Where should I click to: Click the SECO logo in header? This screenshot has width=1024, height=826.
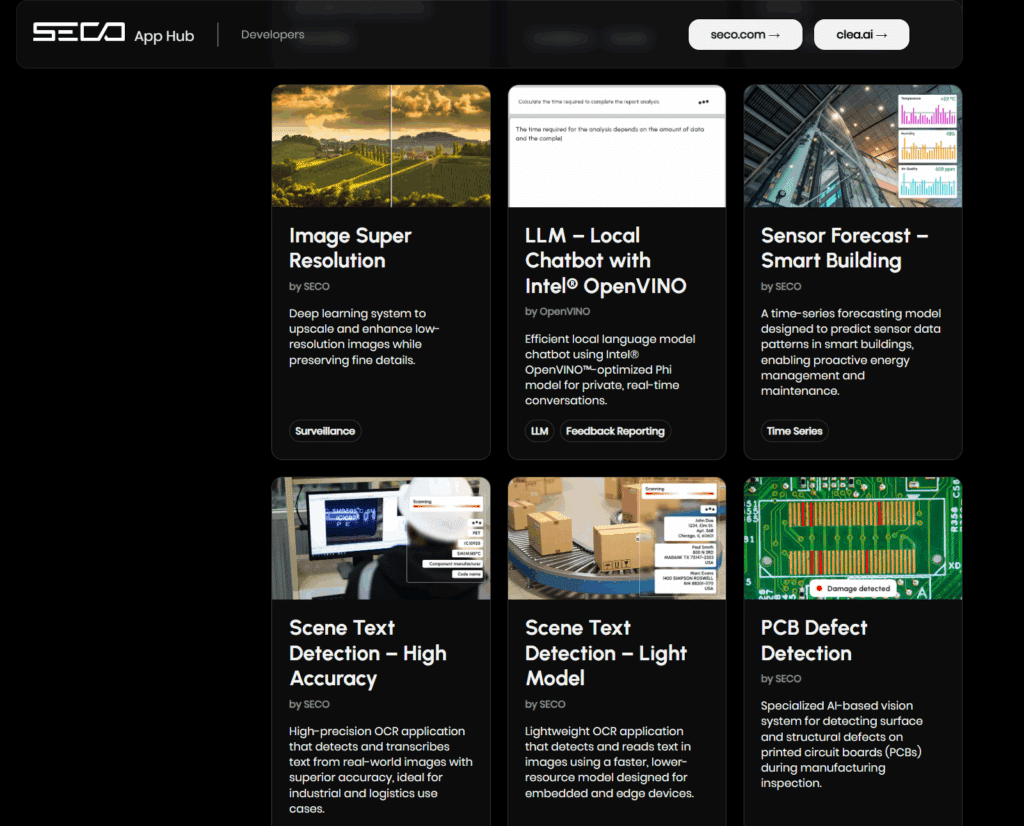click(x=79, y=32)
